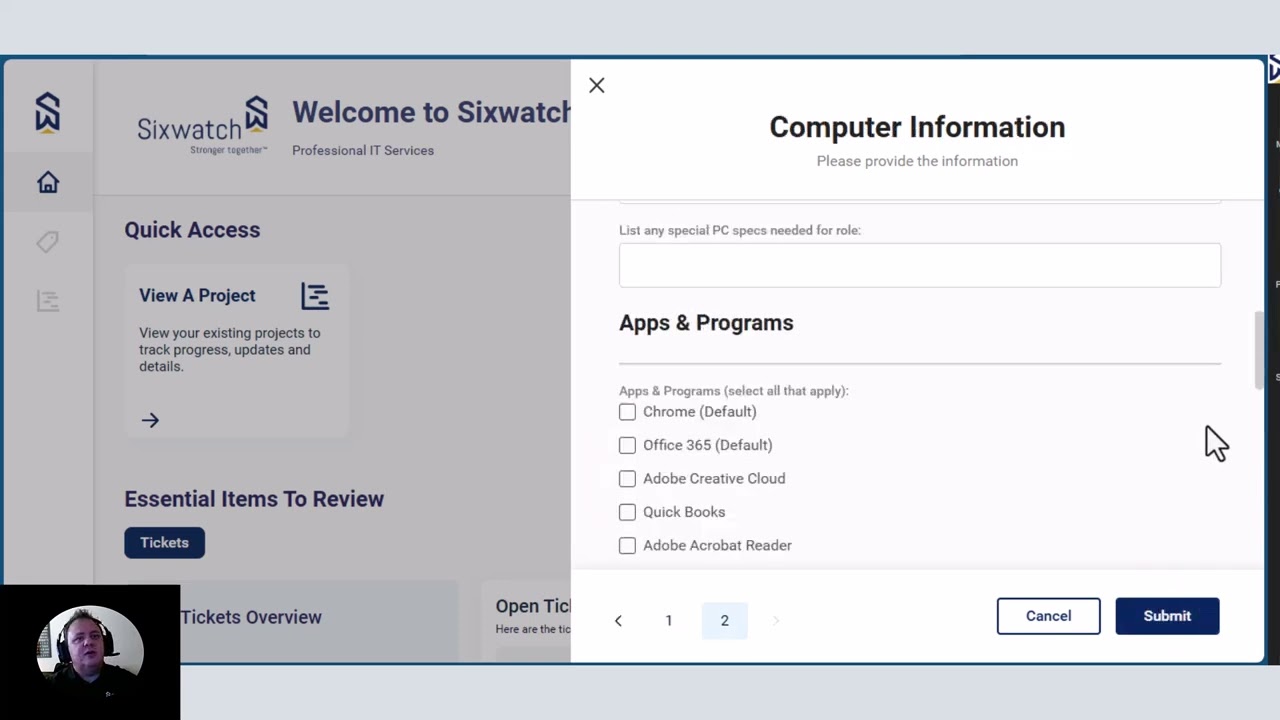
Task: Open the Tickets tab
Action: tap(164, 543)
